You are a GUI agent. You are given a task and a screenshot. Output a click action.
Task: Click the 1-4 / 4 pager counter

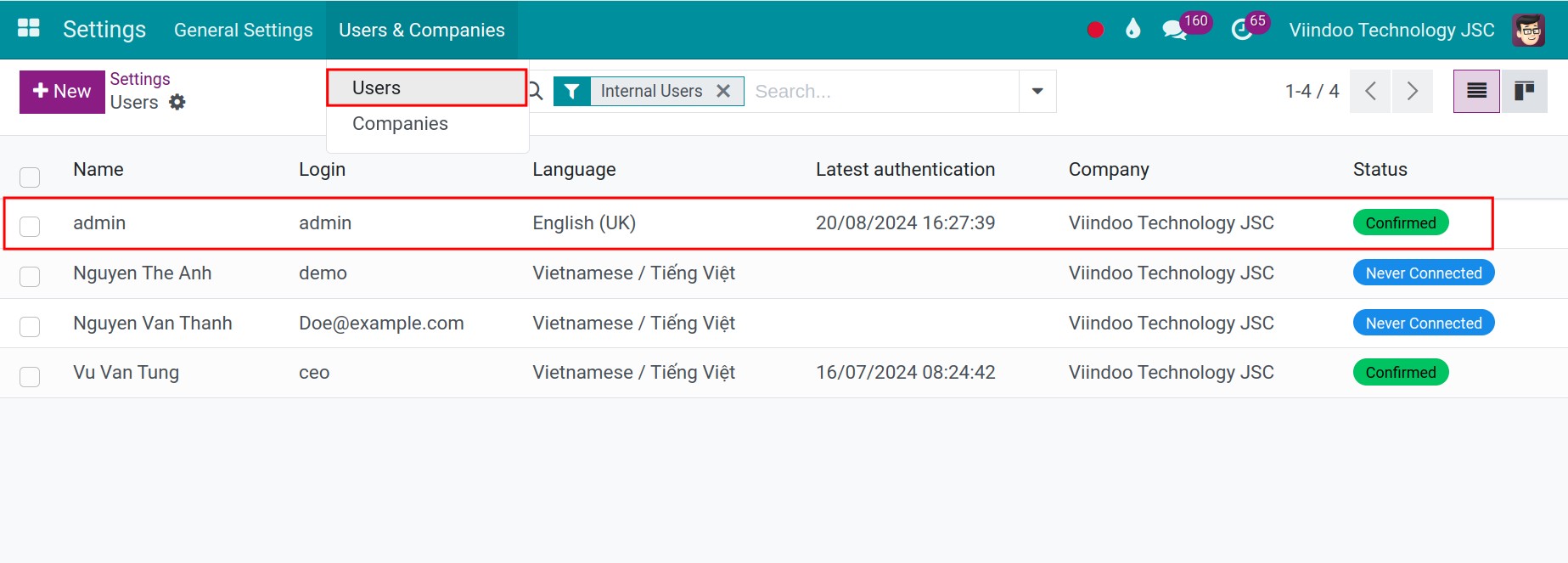(x=1312, y=91)
